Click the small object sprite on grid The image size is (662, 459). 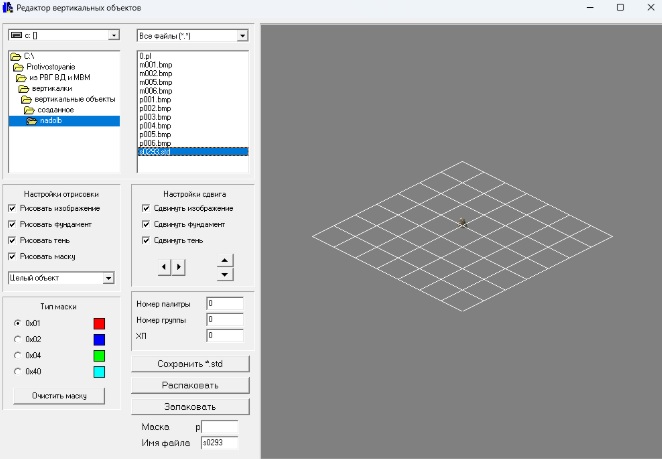[x=463, y=223]
